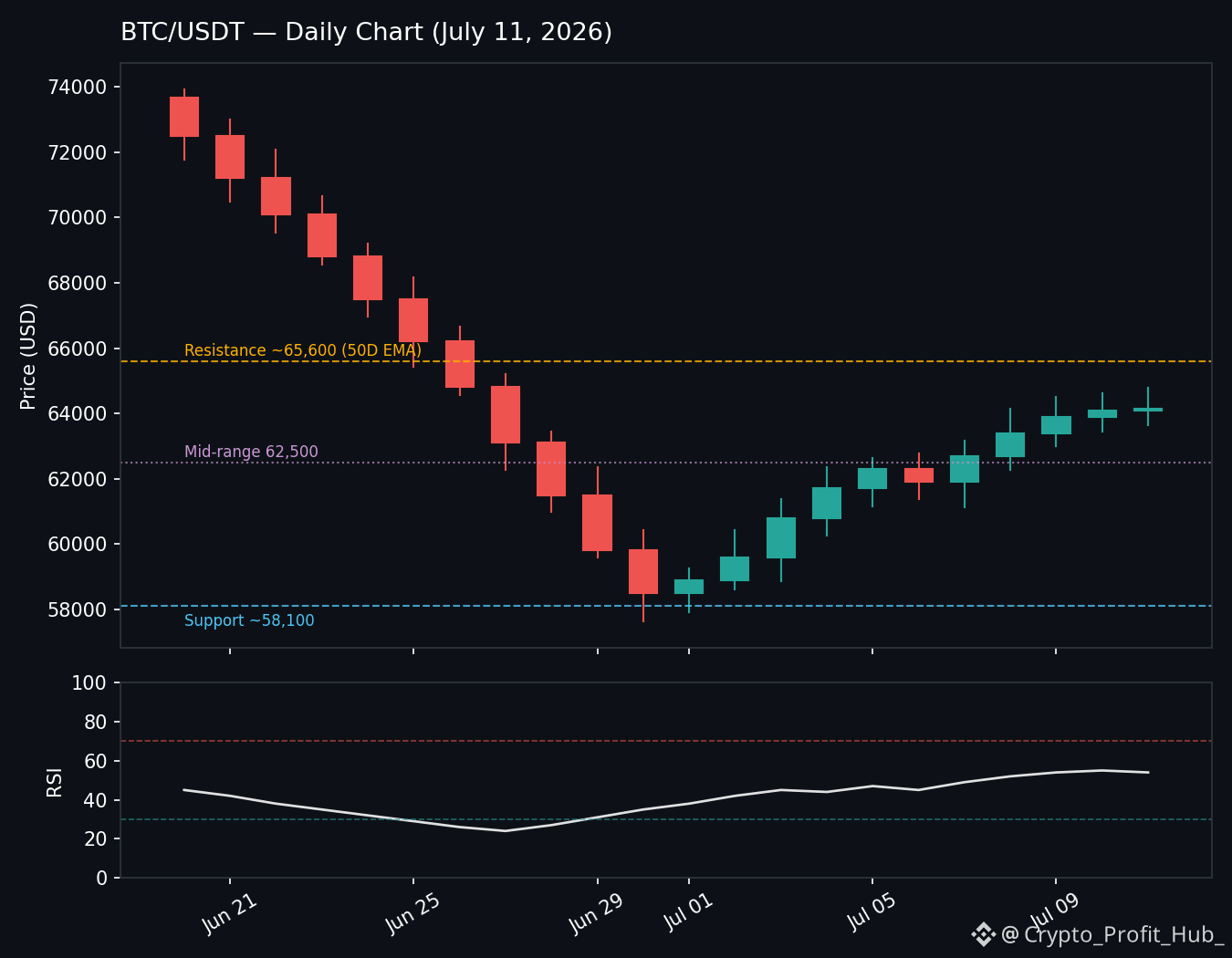
Task: Click the Jul 05 date label
Action: coord(872,913)
